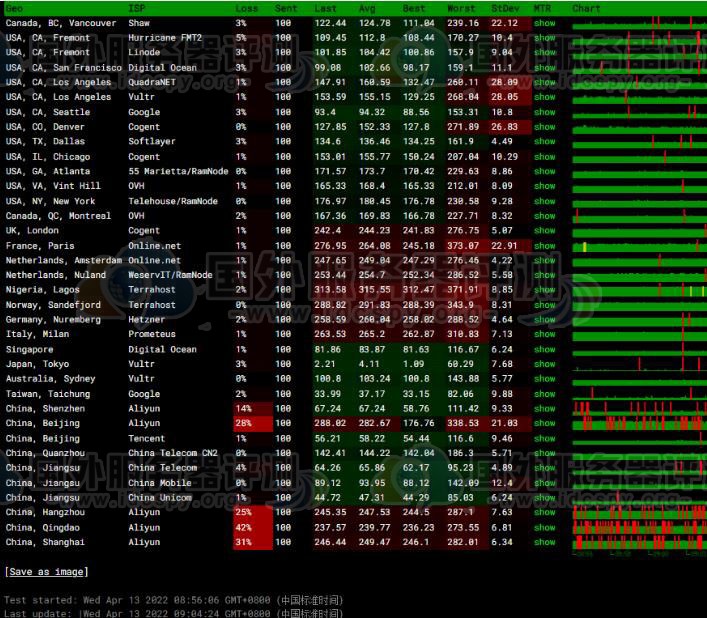
Task: Click latency chart for China Shanghai row
Action: [639, 542]
